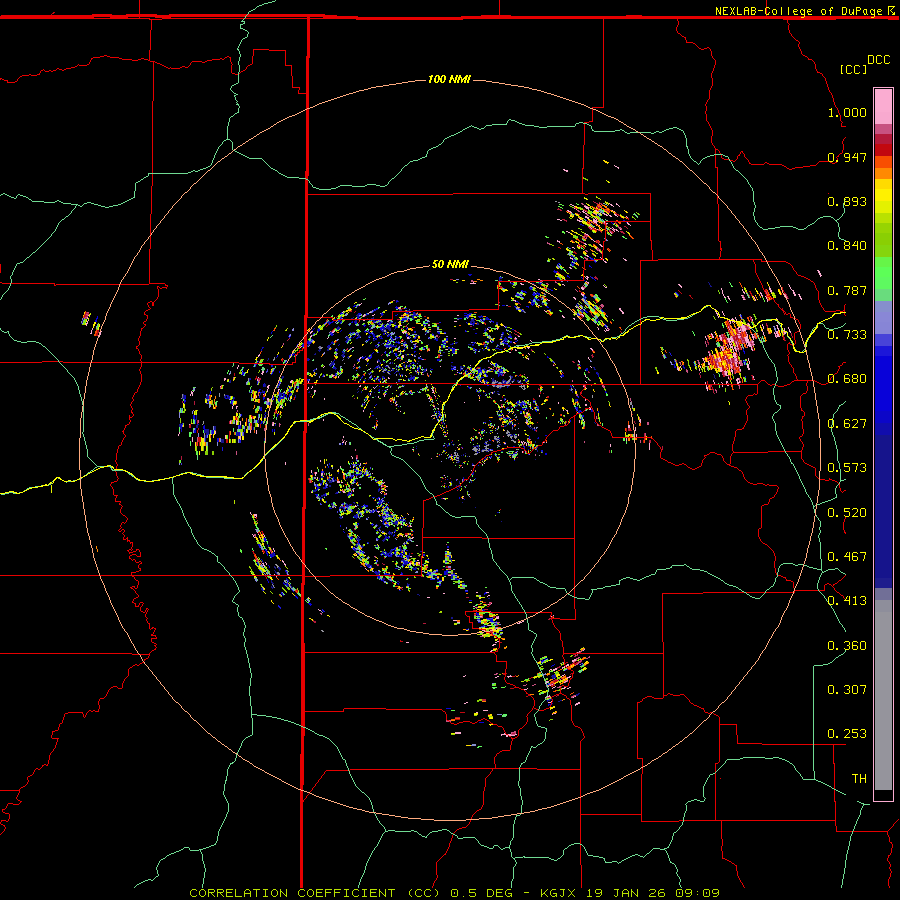Click the 50 NMI range ring label

click(450, 264)
